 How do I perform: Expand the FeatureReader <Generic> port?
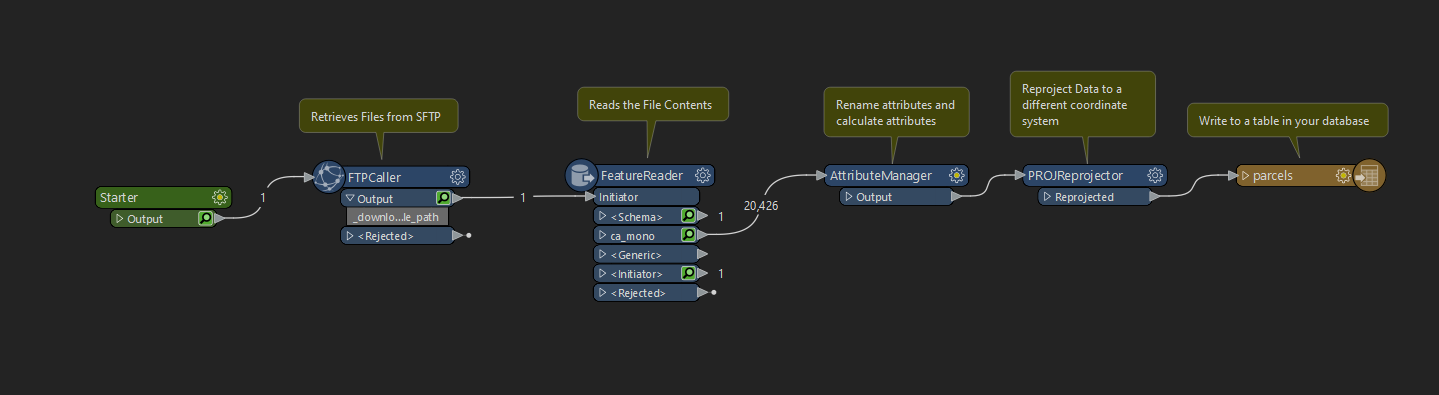[x=602, y=255]
